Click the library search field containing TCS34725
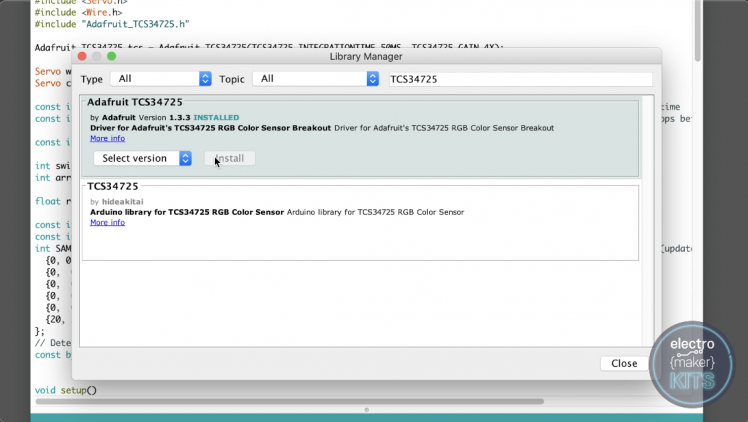Viewport: 748px width, 422px height. [x=520, y=79]
